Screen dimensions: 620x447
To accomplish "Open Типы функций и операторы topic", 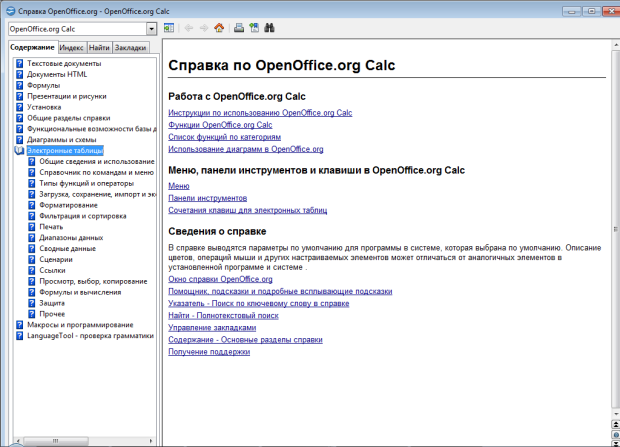I will tap(87, 183).
